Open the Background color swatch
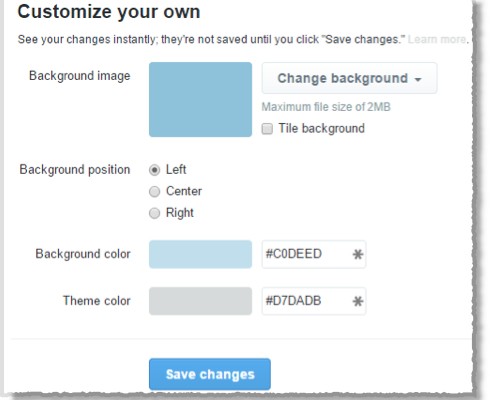 click(200, 254)
